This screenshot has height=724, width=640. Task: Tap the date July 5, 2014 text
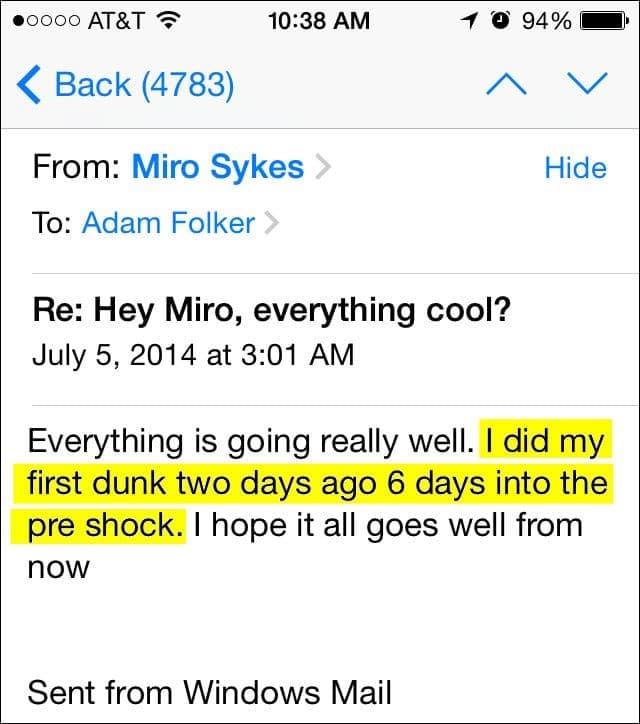click(x=193, y=354)
